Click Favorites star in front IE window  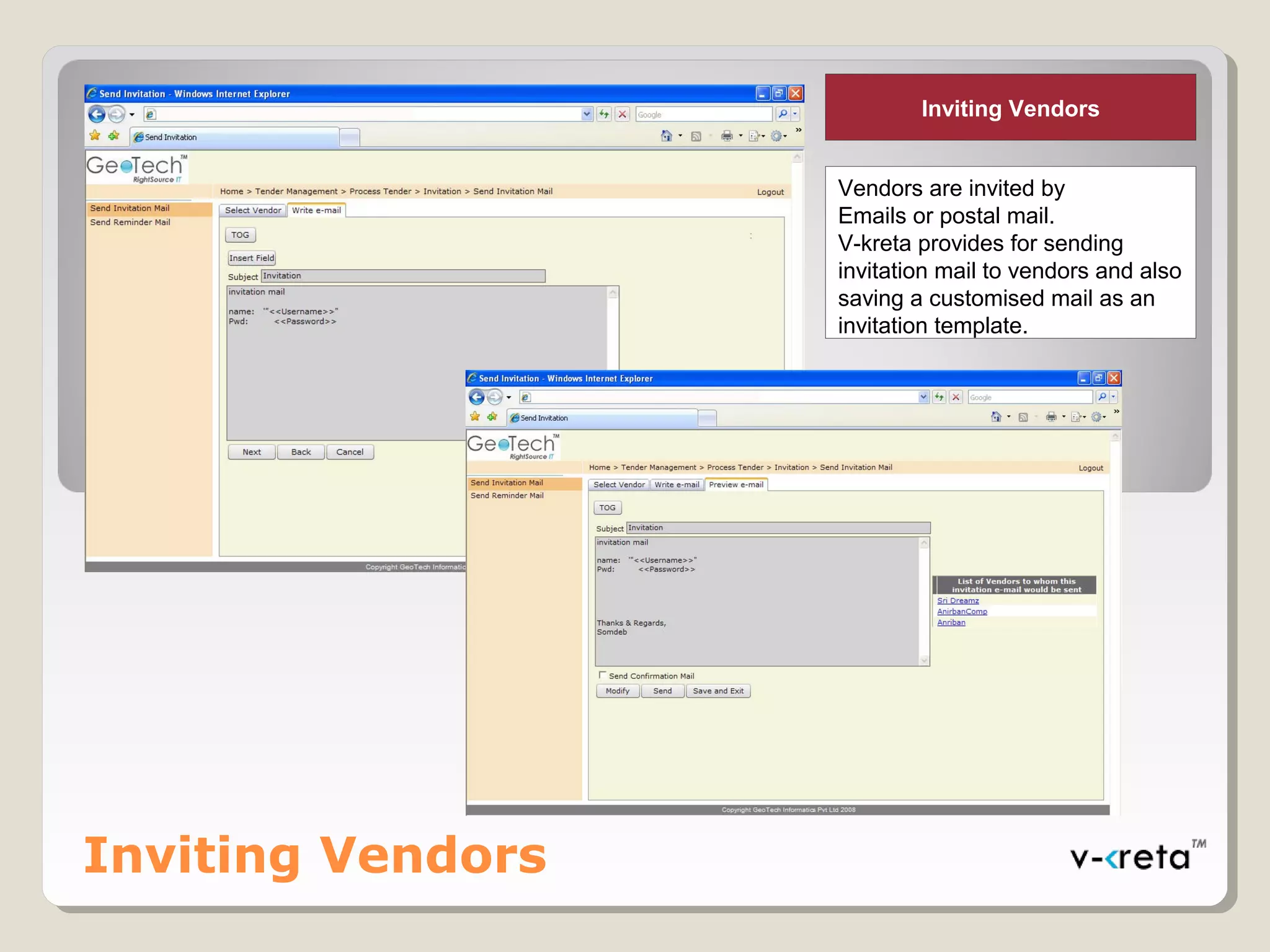pyautogui.click(x=475, y=416)
